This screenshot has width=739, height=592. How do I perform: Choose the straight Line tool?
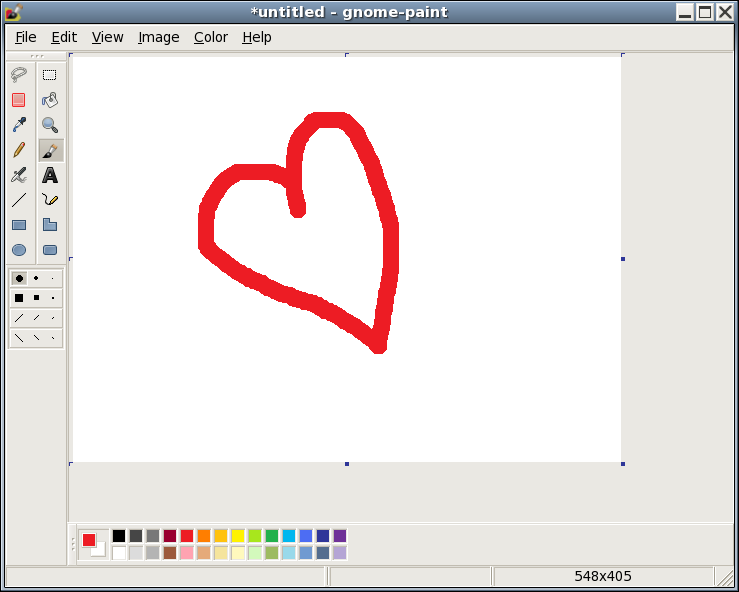(x=19, y=200)
